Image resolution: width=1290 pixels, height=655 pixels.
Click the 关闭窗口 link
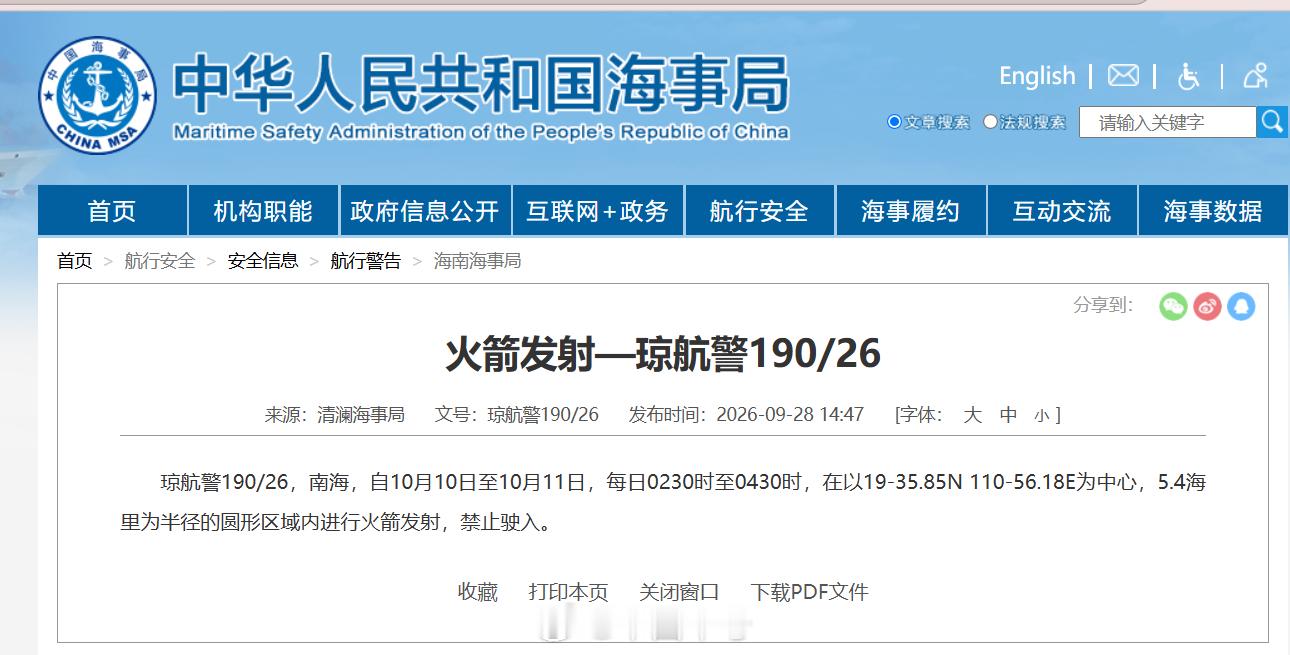pyautogui.click(x=679, y=592)
